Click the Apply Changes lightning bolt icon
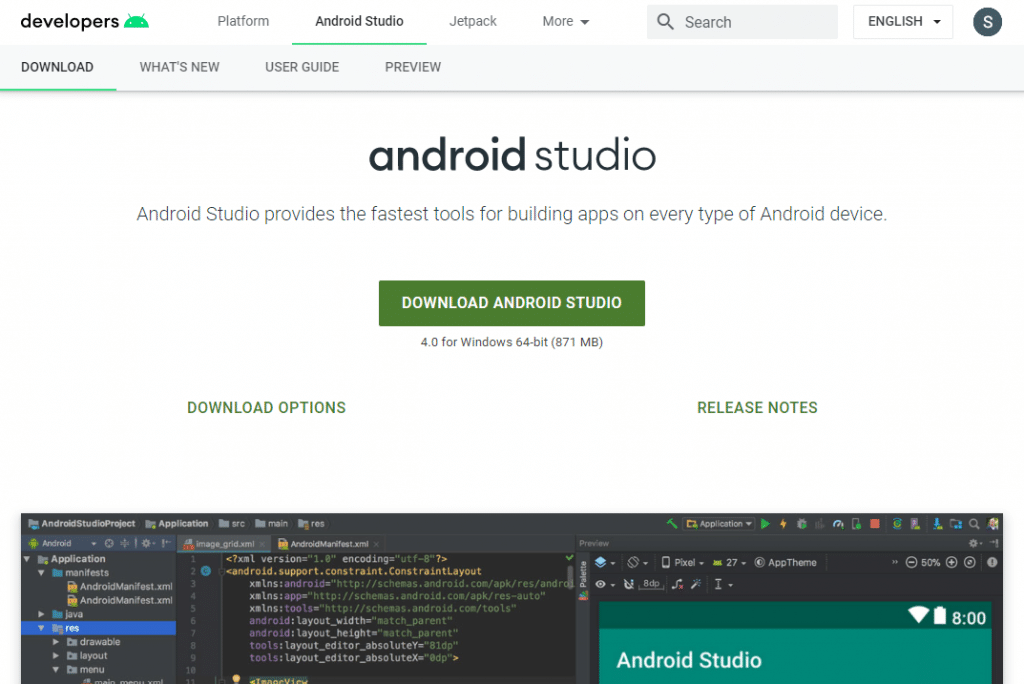Image resolution: width=1024 pixels, height=684 pixels. pyautogui.click(x=783, y=524)
